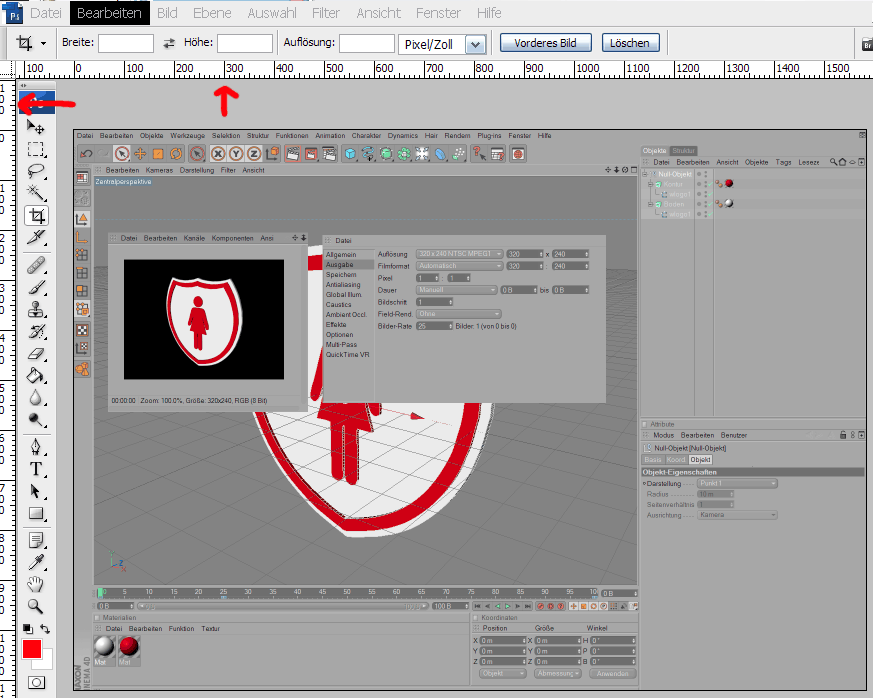Click the Löschen button

630,43
